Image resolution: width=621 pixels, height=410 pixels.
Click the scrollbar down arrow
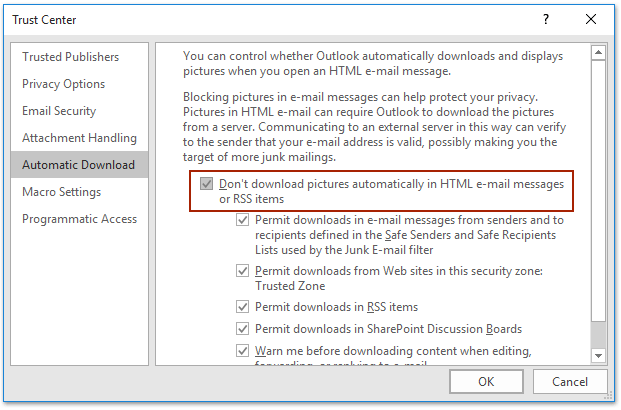[598, 355]
